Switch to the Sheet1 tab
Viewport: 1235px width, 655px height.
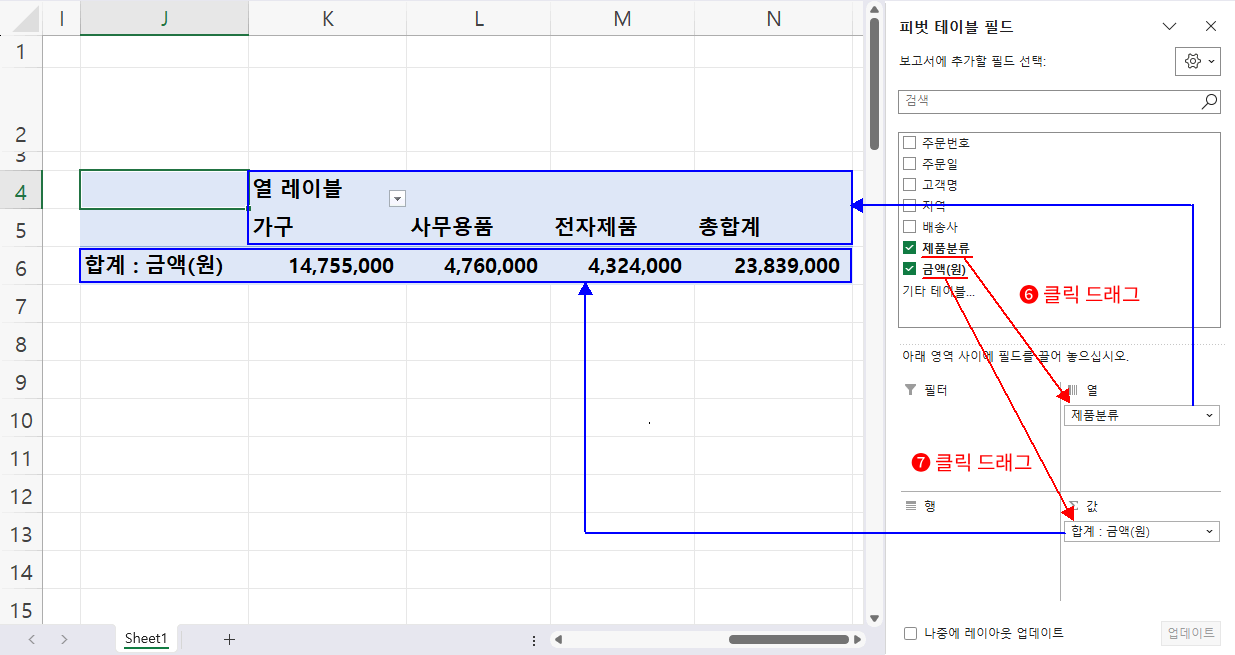[x=145, y=638]
